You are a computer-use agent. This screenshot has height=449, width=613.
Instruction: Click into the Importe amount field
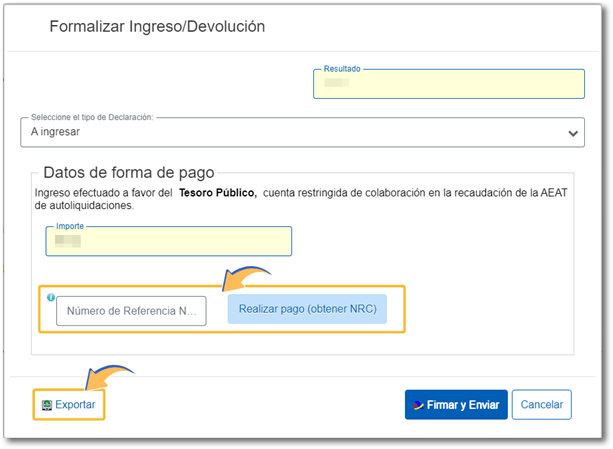[x=168, y=242]
